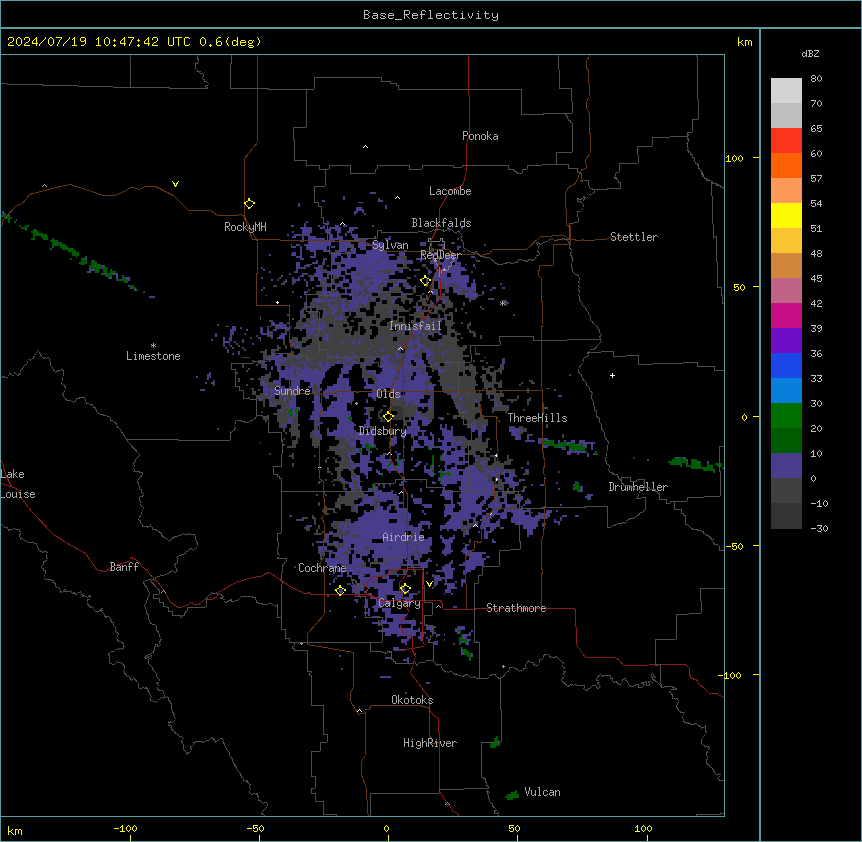Click the yellow V marker northwest of RockyMH
862x842 pixels.
click(175, 184)
